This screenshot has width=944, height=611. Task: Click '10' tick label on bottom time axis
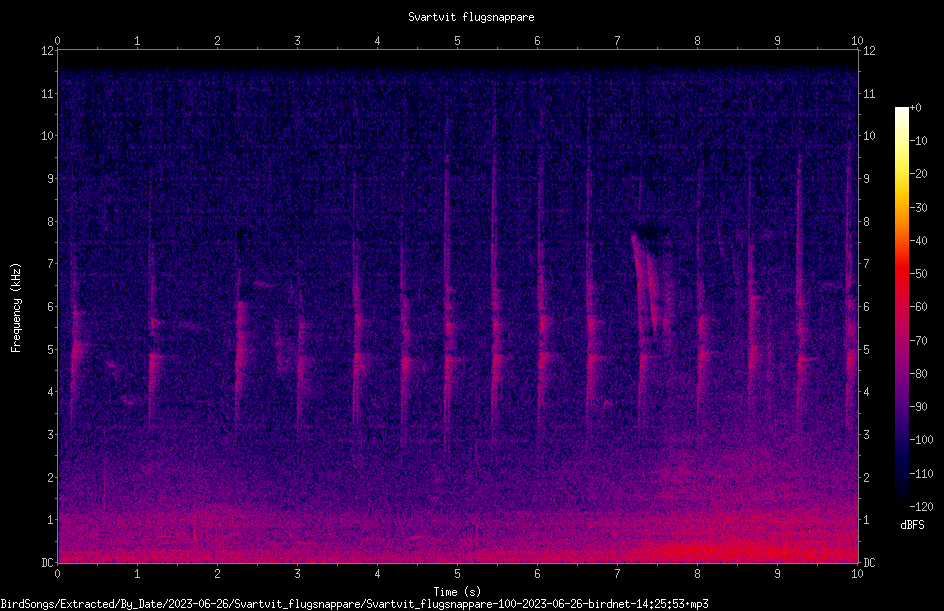point(857,574)
